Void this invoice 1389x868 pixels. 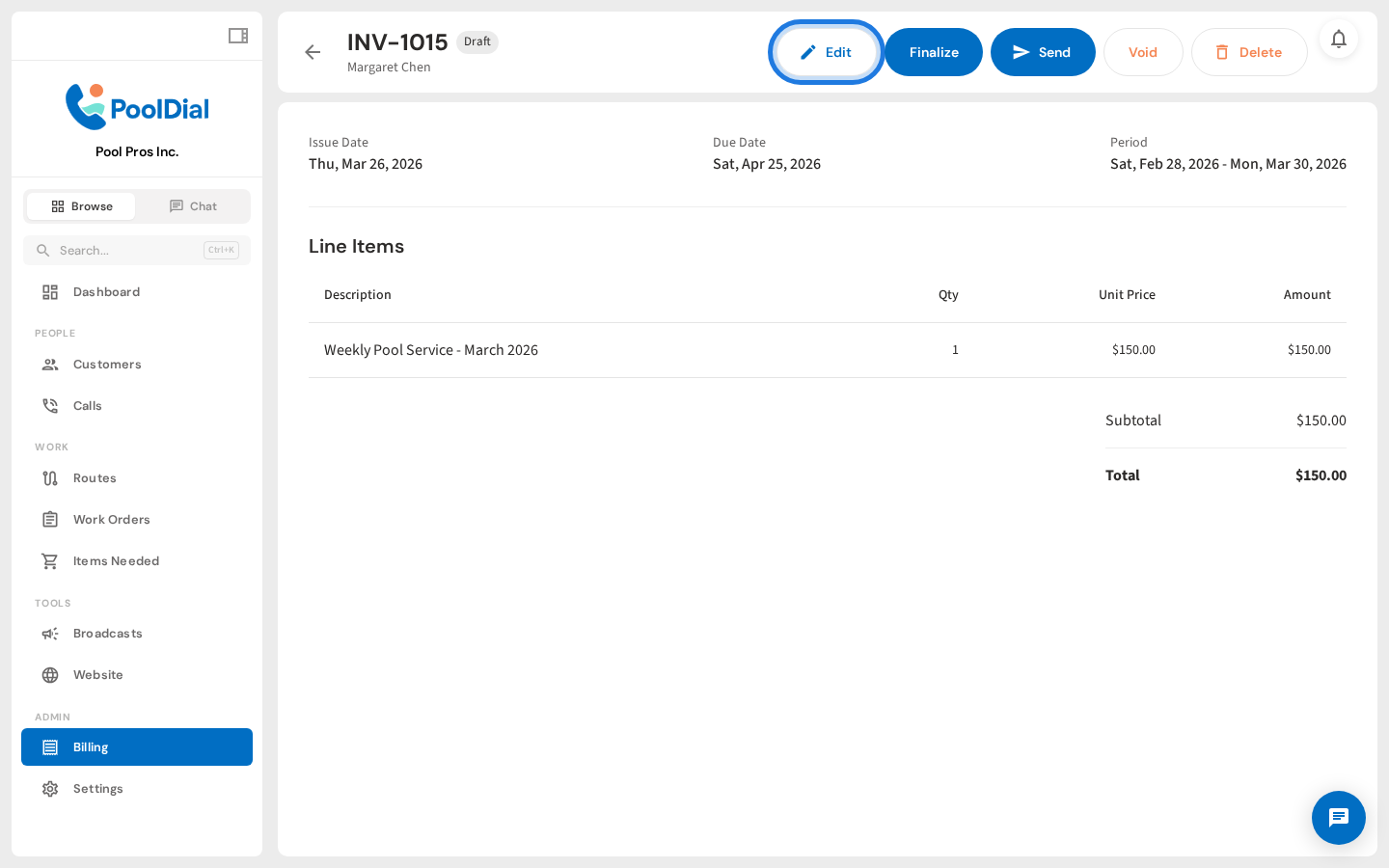point(1143,52)
